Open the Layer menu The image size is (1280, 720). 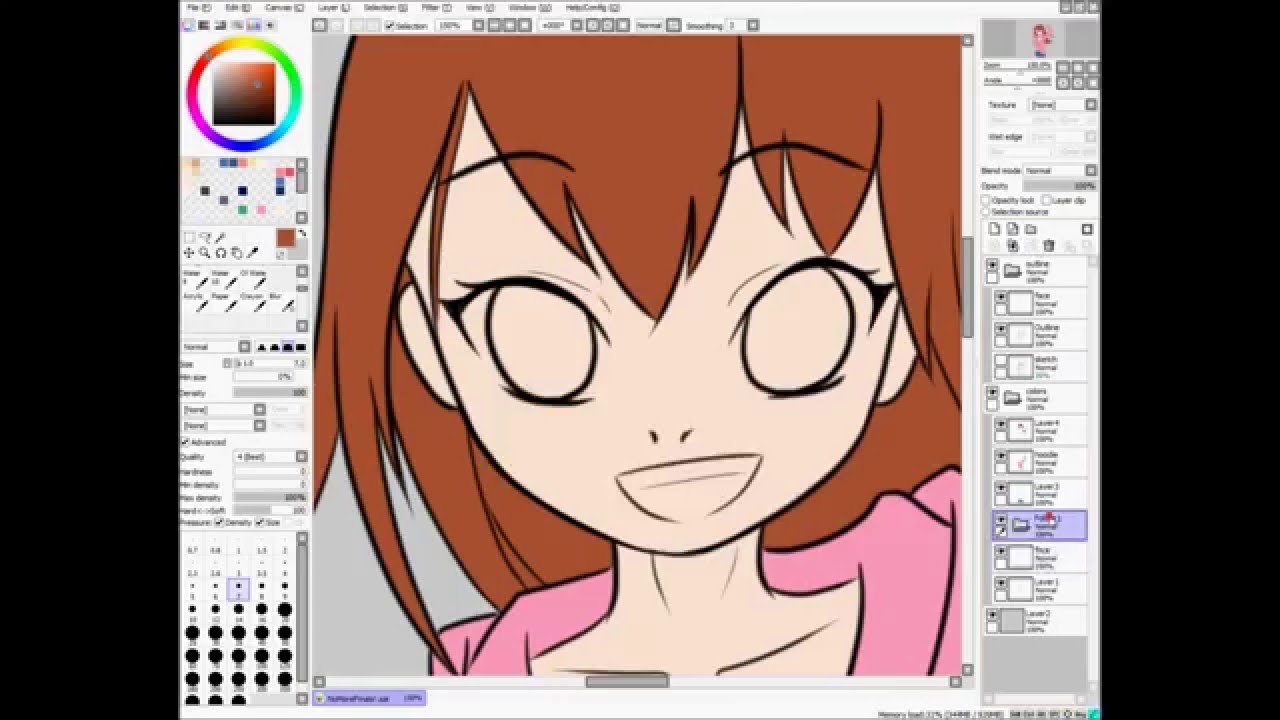(333, 7)
